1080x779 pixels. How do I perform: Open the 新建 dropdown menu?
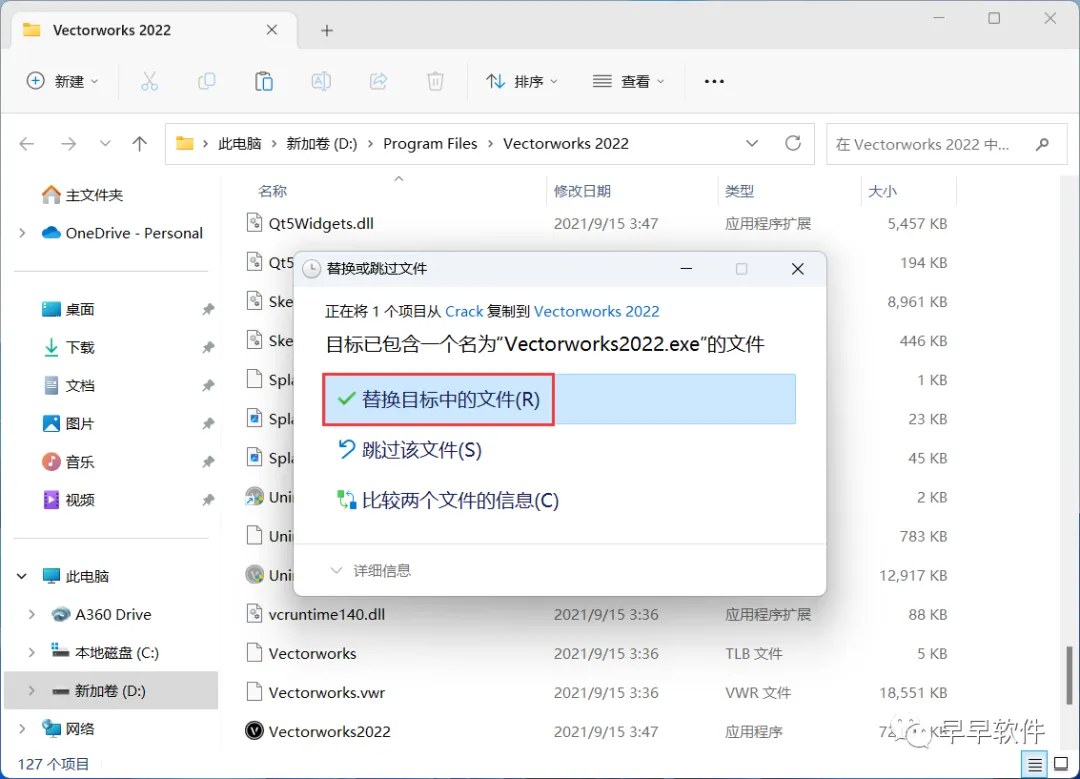63,81
